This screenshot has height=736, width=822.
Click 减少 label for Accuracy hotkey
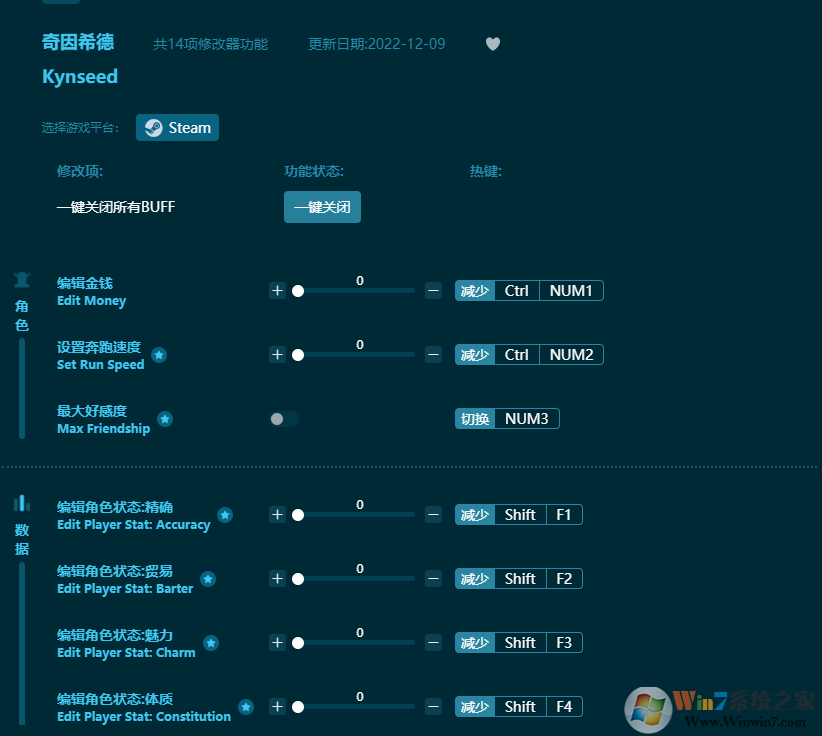475,514
